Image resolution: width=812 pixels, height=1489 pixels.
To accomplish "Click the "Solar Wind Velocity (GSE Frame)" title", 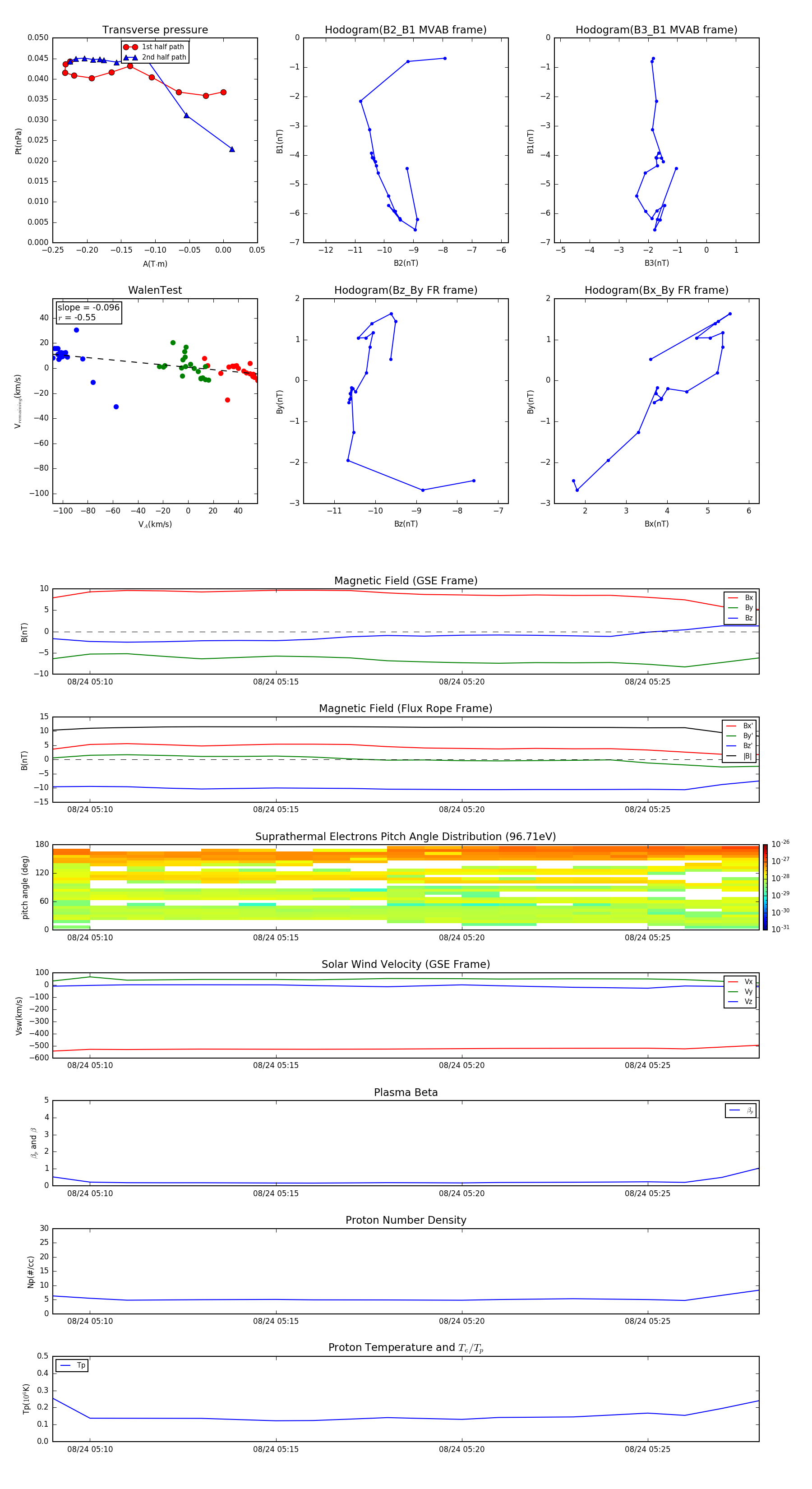I will click(x=406, y=965).
